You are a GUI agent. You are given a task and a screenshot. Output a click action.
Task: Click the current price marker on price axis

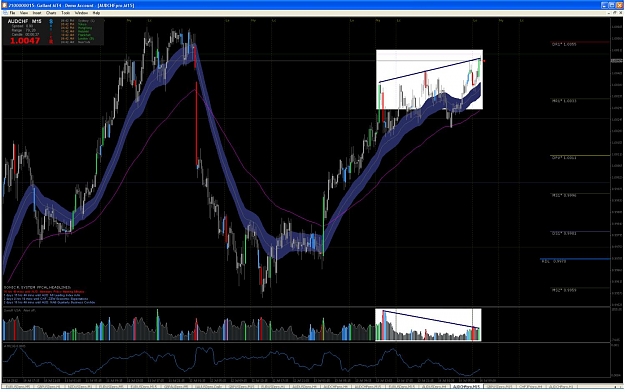tap(617, 61)
